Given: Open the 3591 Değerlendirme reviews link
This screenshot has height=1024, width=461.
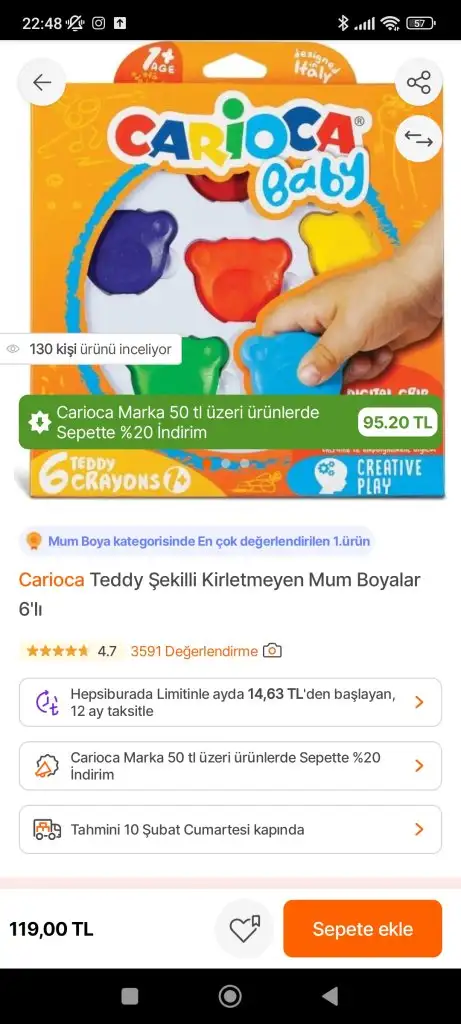Looking at the screenshot, I should click(194, 651).
